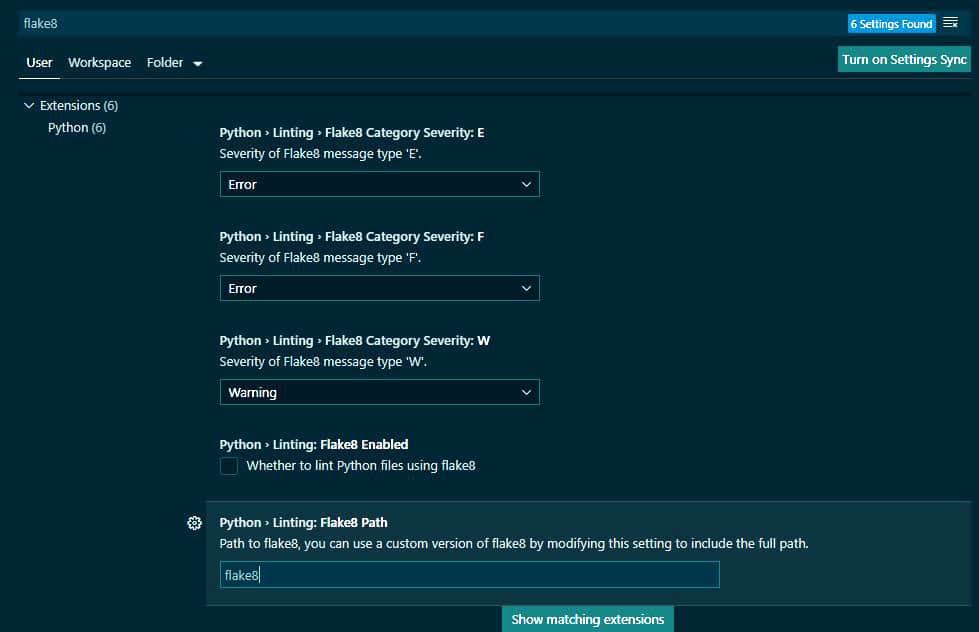Switch to the Workspace settings tab
The width and height of the screenshot is (979, 632).
(99, 62)
